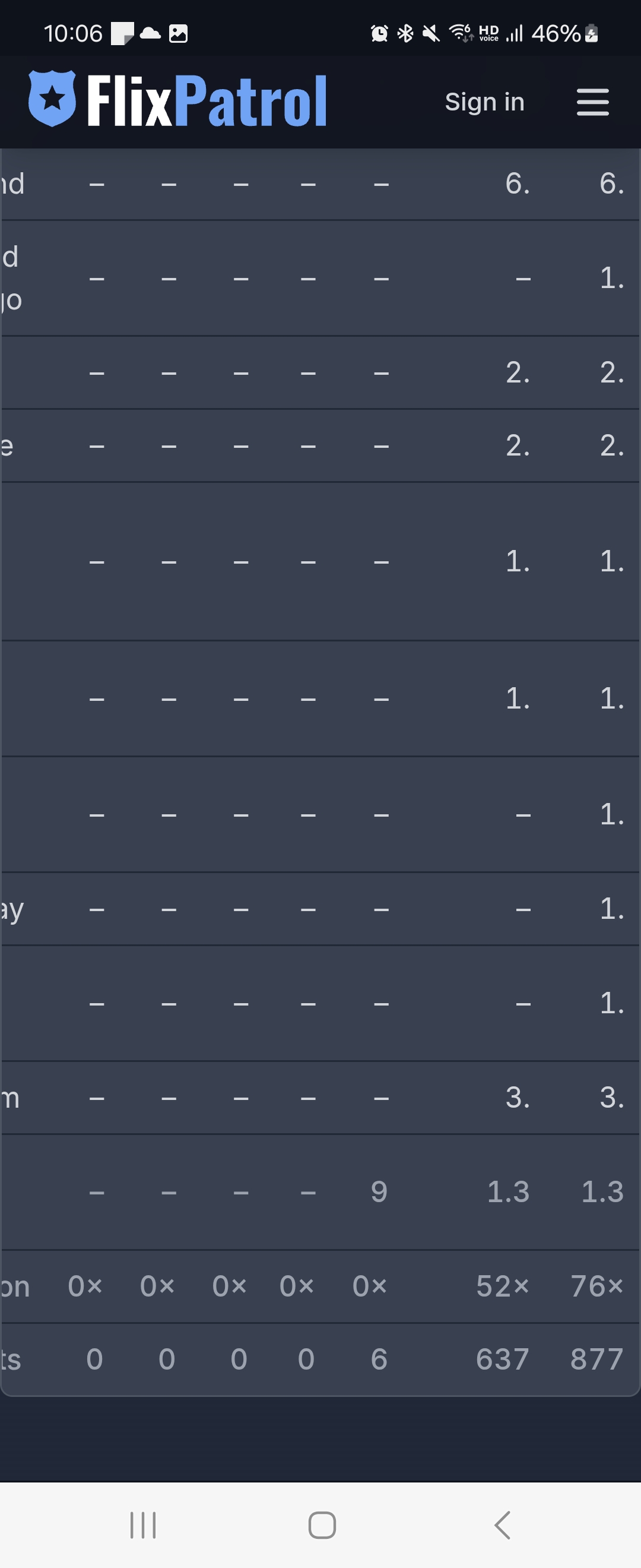Click the FlixPatrol wordmark text
The width and height of the screenshot is (641, 1568).
(207, 101)
